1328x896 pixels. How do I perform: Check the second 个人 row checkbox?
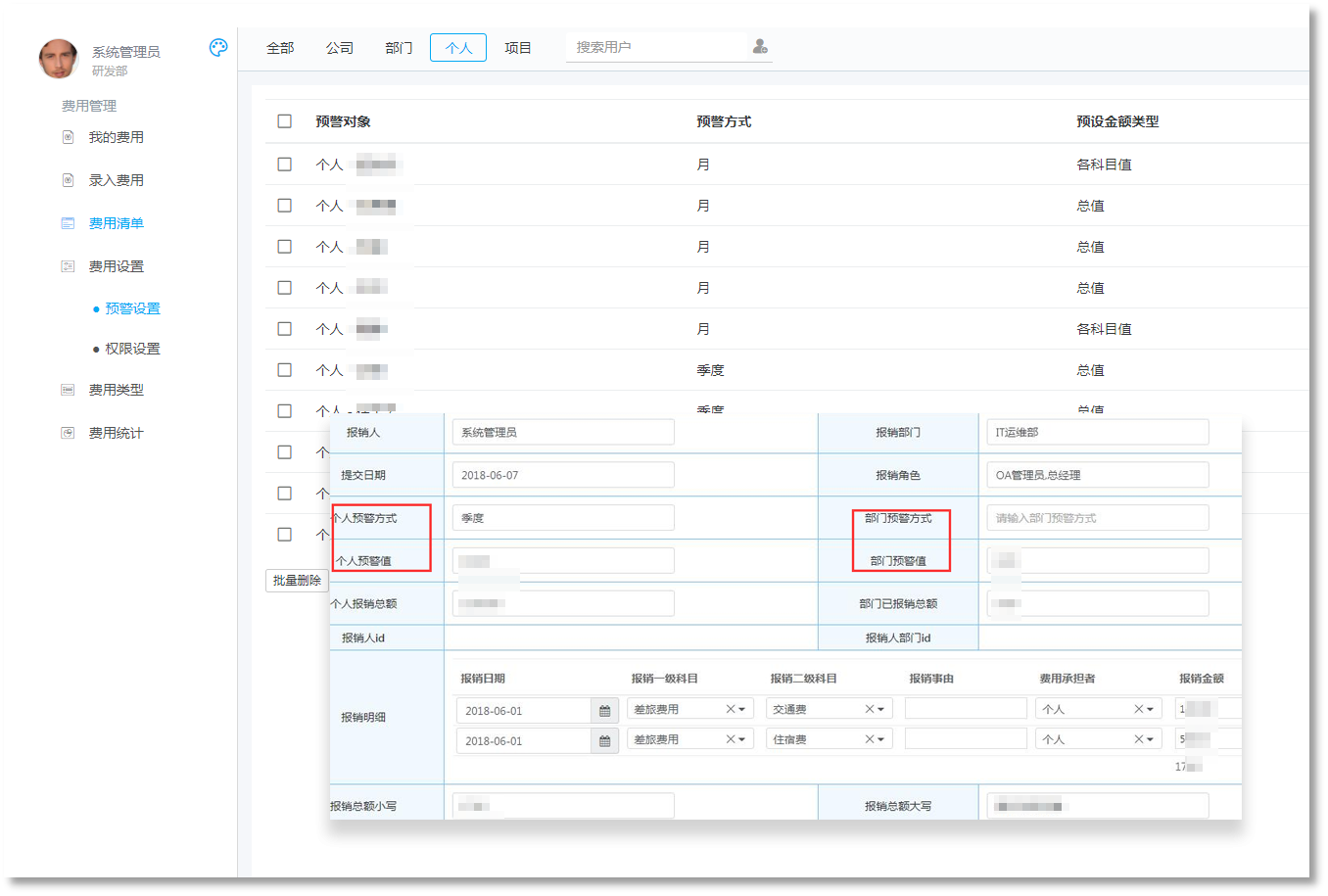(x=285, y=206)
